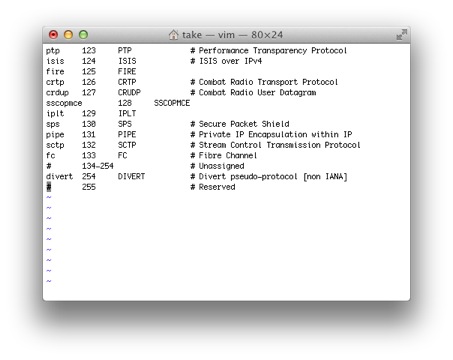Click 'Secure Packet Shield' comment
This screenshot has height=360, width=453.
coord(244,124)
